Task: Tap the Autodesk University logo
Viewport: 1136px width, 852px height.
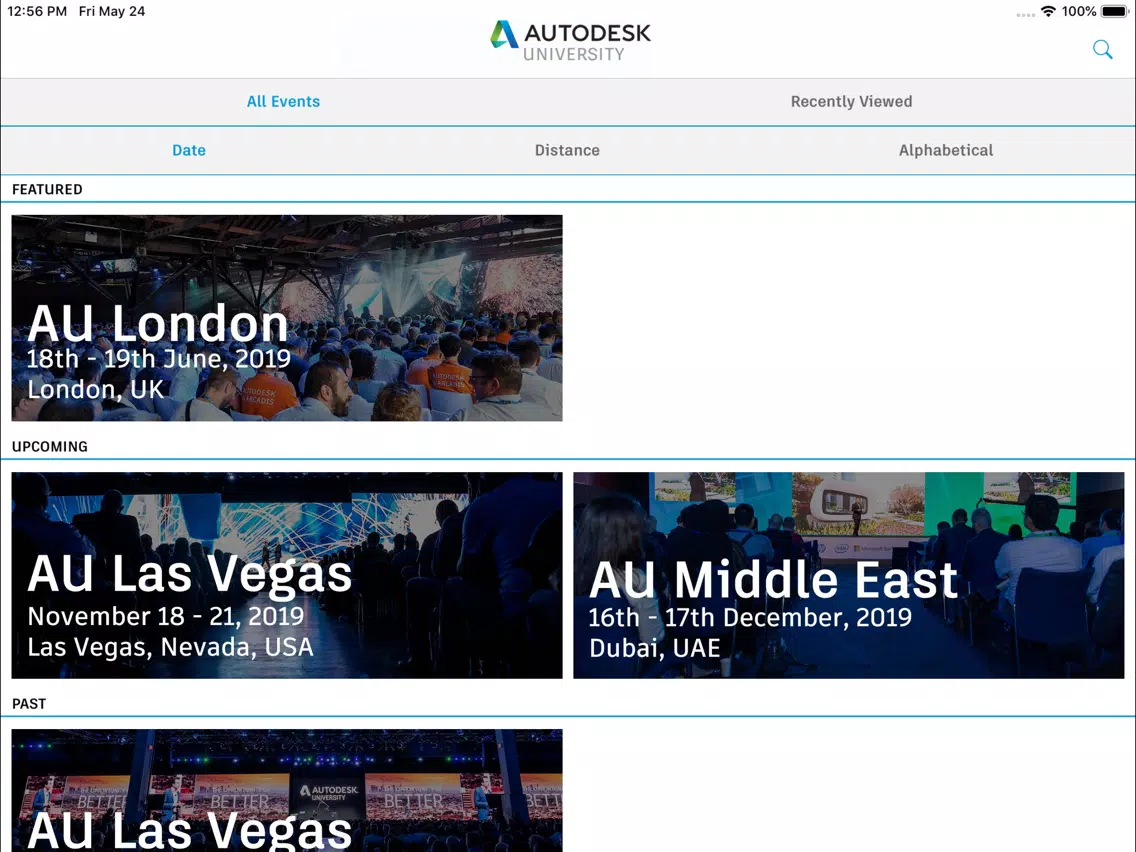Action: point(570,42)
